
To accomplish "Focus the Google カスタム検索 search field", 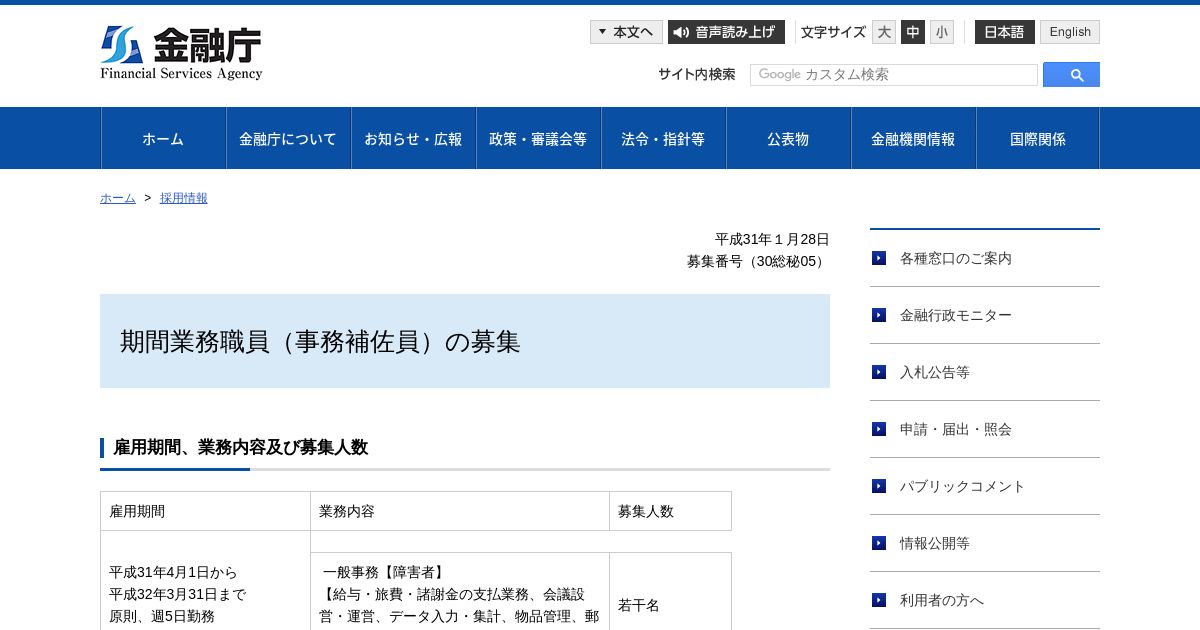I will click(x=894, y=75).
